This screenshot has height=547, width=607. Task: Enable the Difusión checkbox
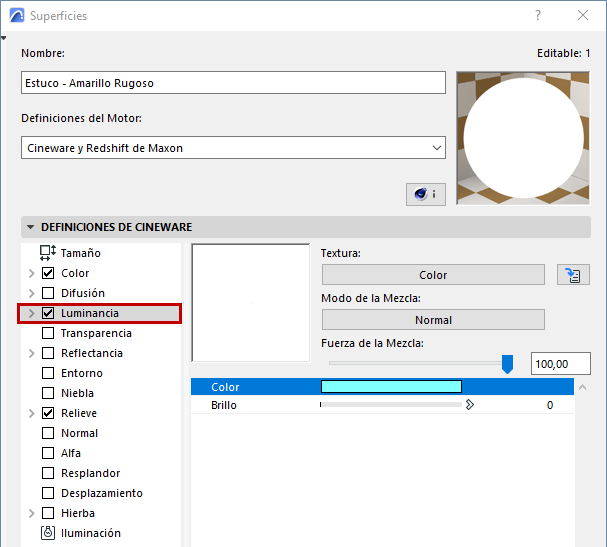[48, 293]
